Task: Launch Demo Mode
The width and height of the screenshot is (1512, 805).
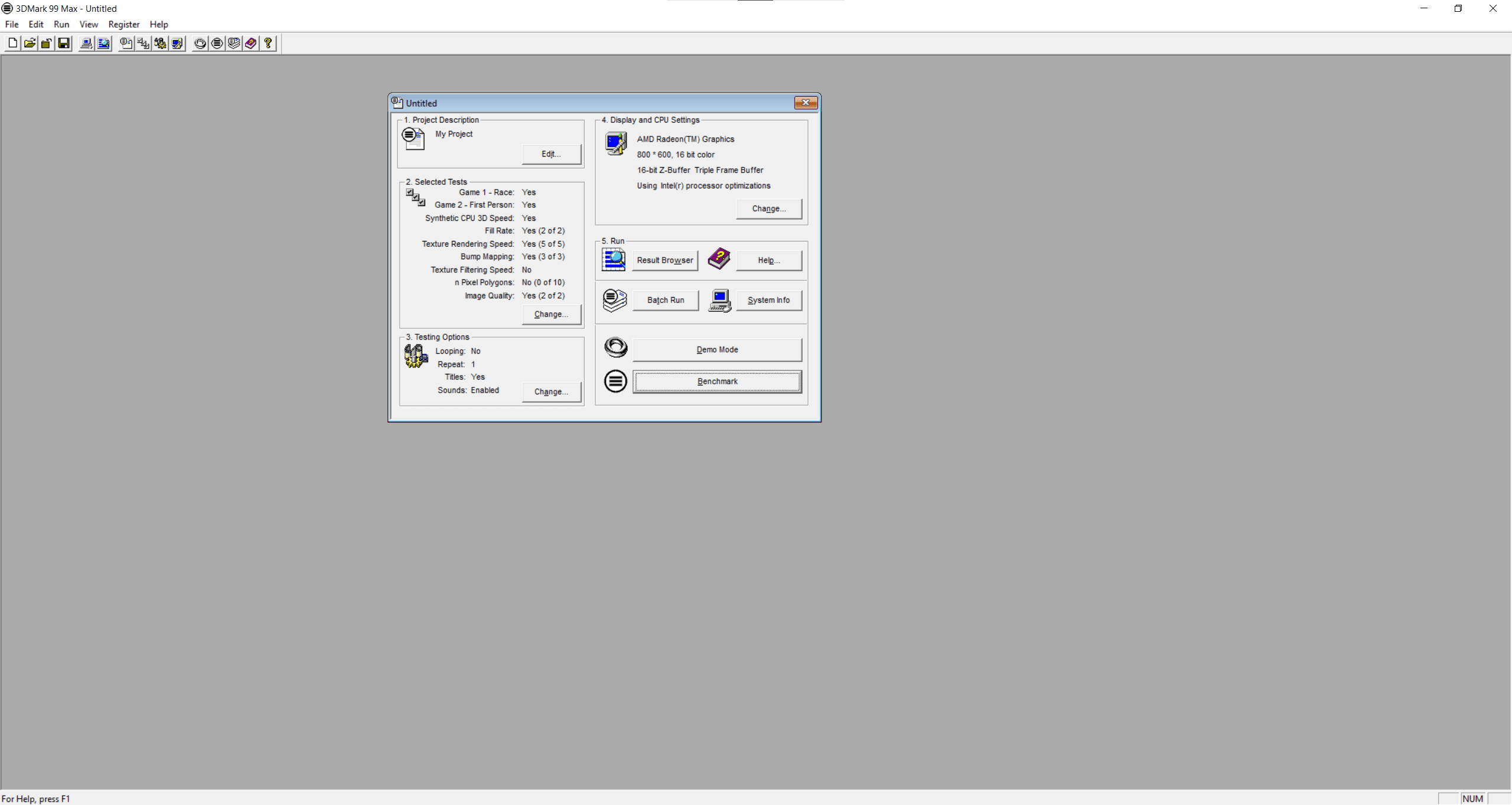Action: 717,350
